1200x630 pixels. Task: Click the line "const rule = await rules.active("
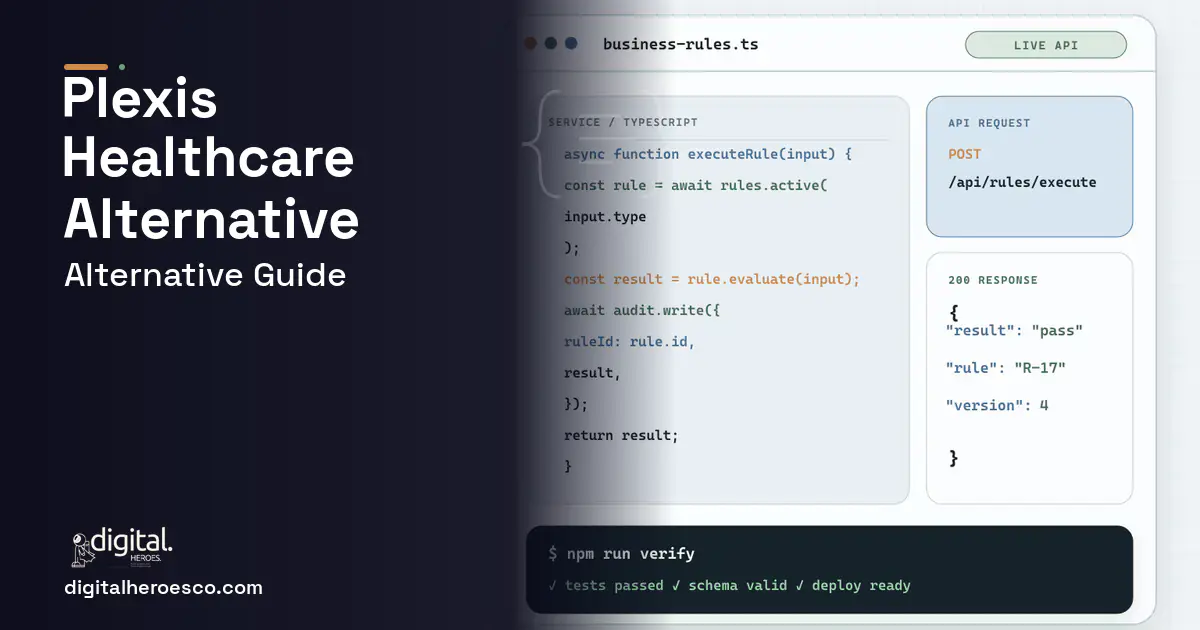696,185
